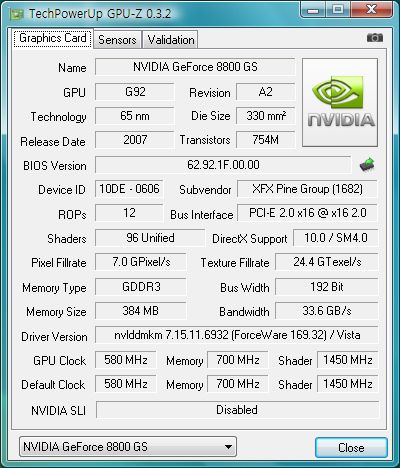Click the Memory Type field GDDR3

[x=141, y=287]
